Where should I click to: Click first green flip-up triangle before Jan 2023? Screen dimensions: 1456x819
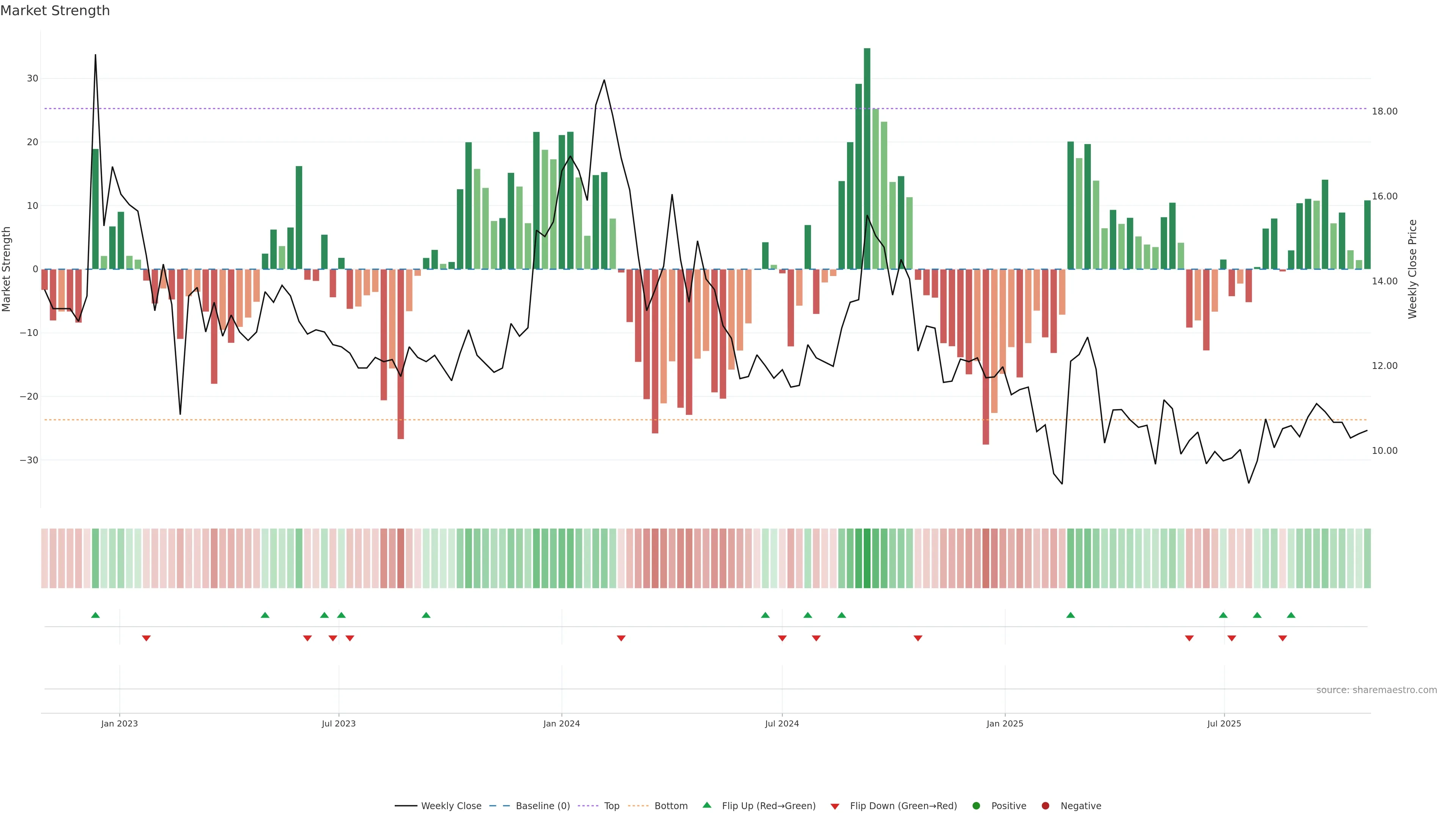(x=96, y=615)
